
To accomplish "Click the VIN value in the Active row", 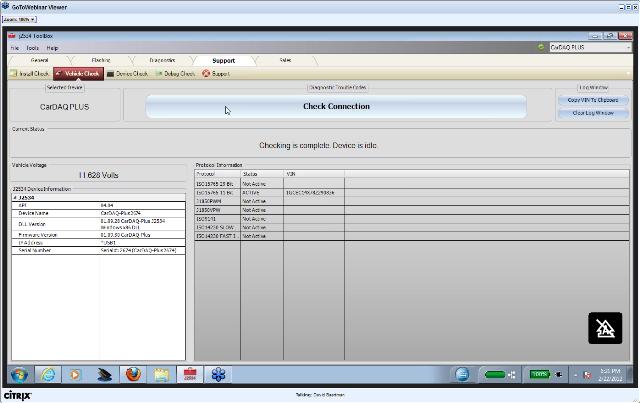I will [310, 192].
